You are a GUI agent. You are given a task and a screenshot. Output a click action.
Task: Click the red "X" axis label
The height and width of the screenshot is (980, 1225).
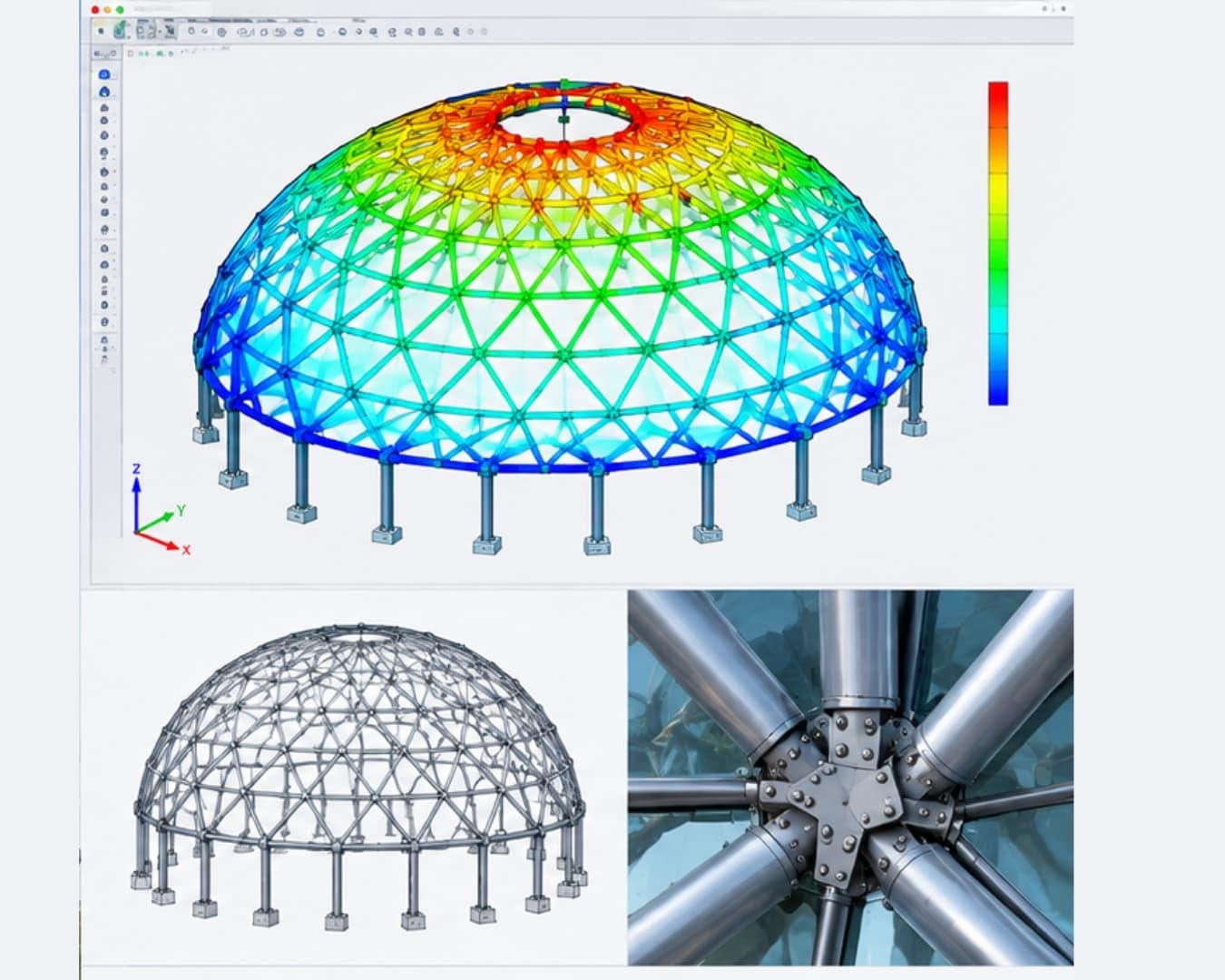pyautogui.click(x=186, y=550)
